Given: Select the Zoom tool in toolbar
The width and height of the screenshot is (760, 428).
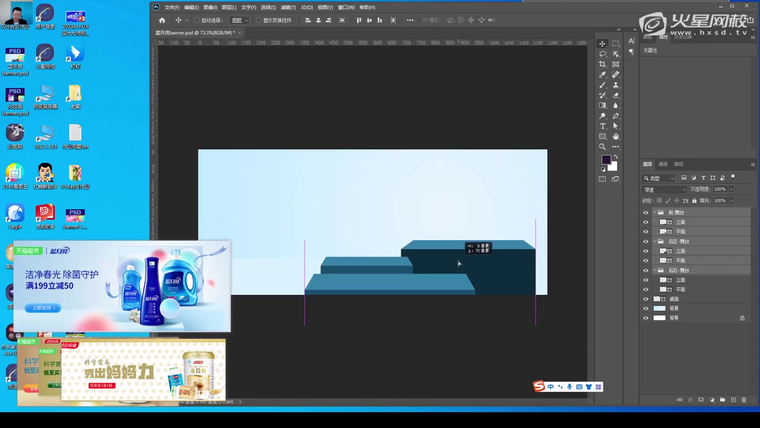Looking at the screenshot, I should [602, 147].
